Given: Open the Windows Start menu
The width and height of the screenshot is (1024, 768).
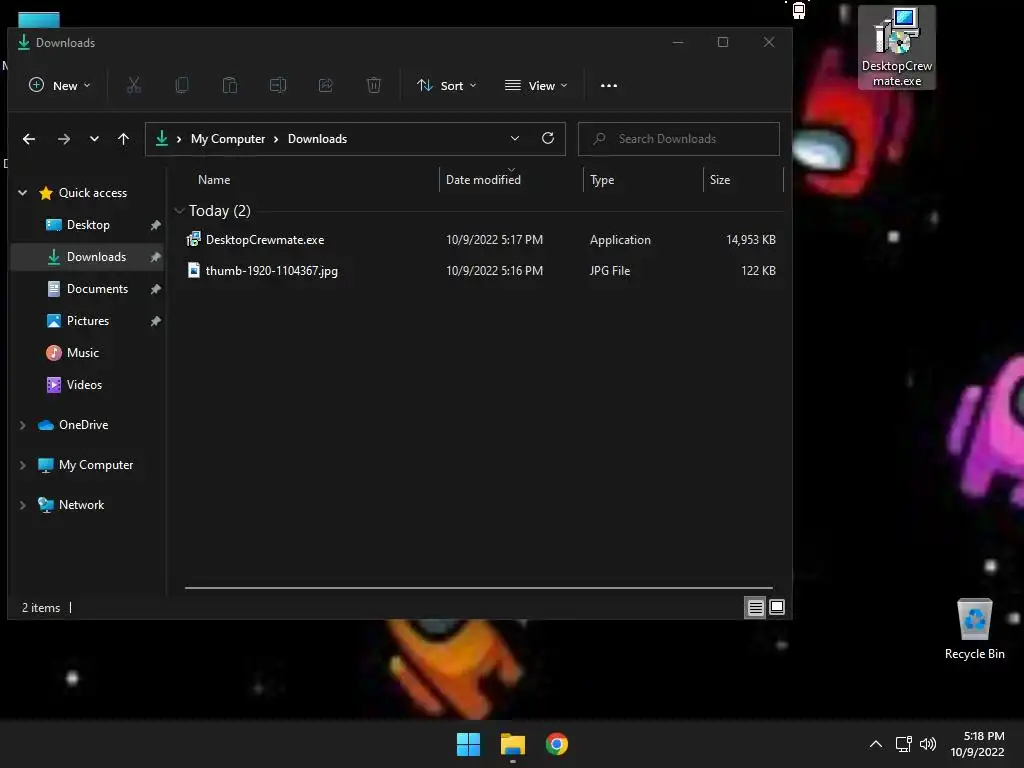Looking at the screenshot, I should [x=468, y=744].
